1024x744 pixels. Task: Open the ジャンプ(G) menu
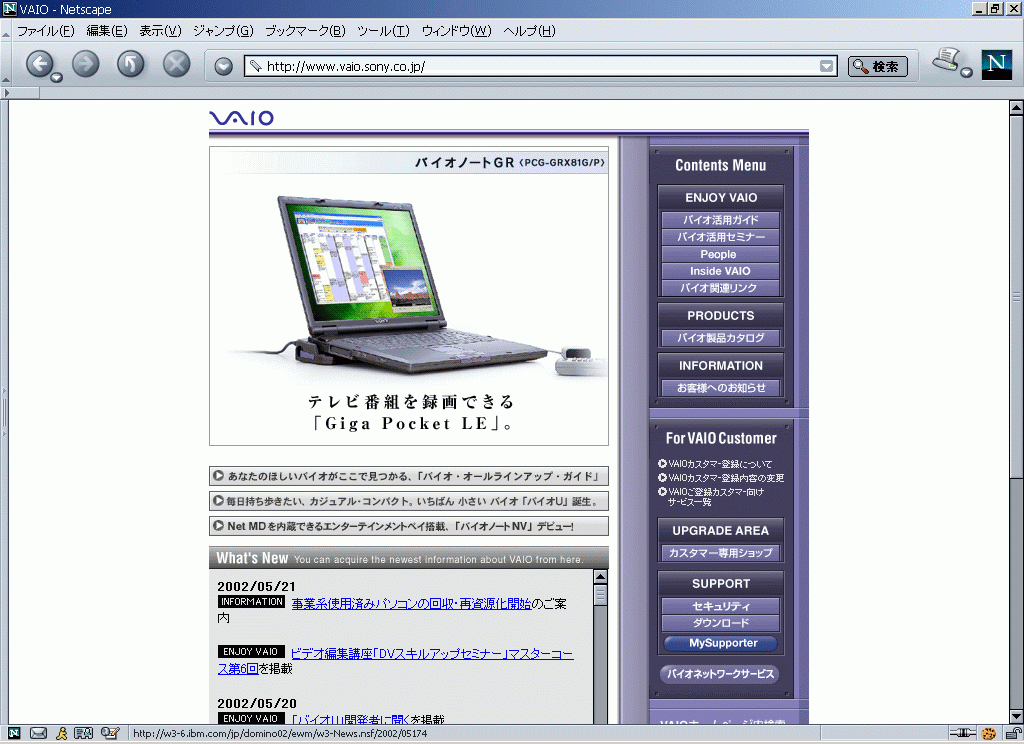coord(223,31)
